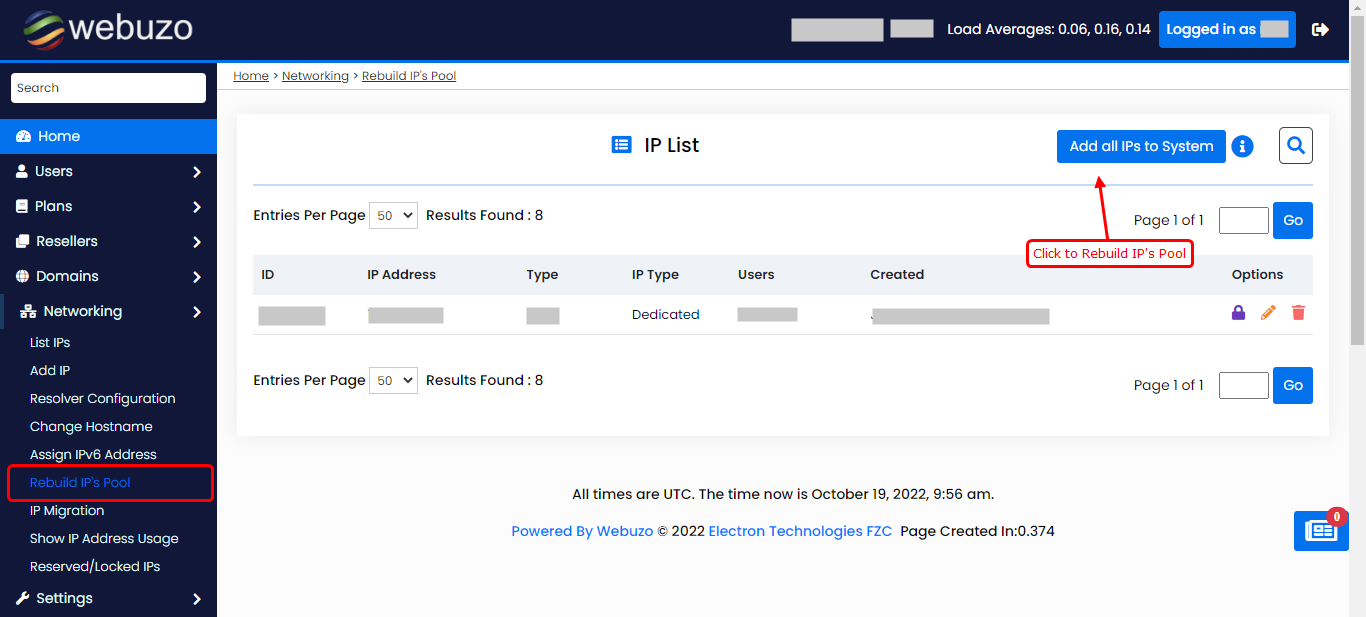Expand the Settings sidebar menu

click(108, 598)
